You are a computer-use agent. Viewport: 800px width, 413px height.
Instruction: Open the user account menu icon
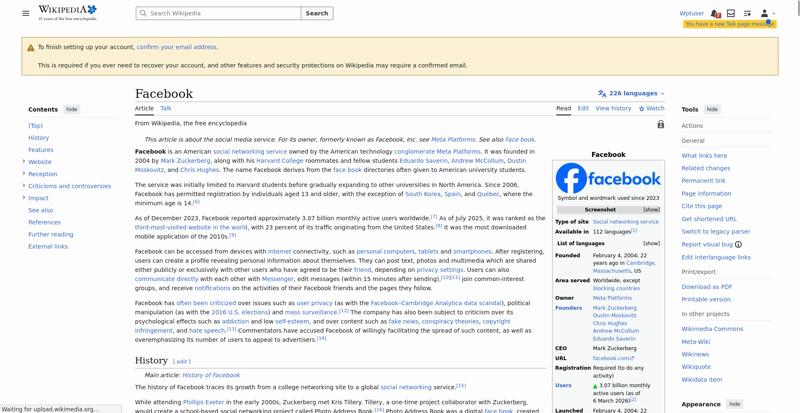click(767, 13)
